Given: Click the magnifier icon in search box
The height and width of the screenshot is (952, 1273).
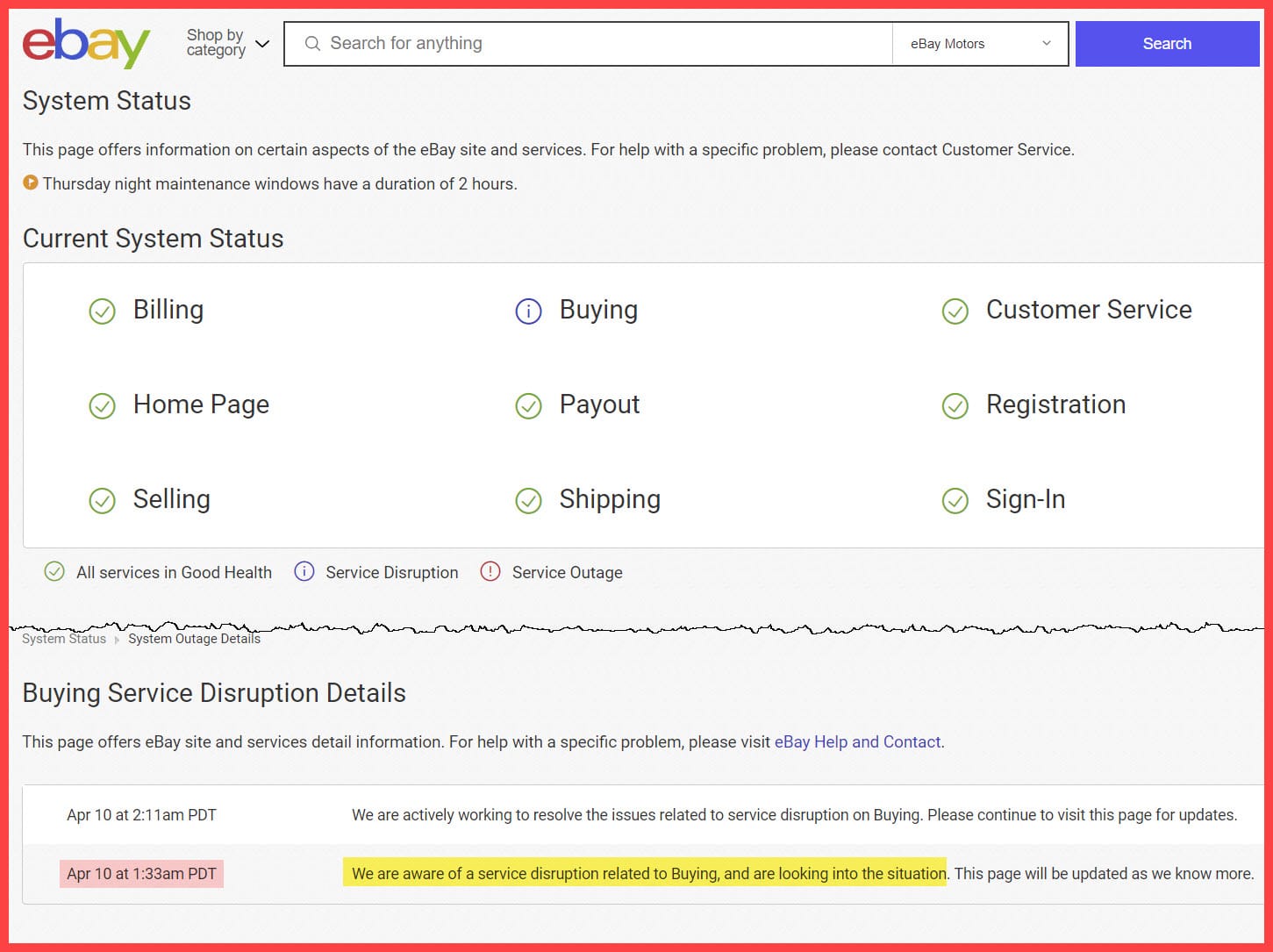Looking at the screenshot, I should (x=311, y=44).
